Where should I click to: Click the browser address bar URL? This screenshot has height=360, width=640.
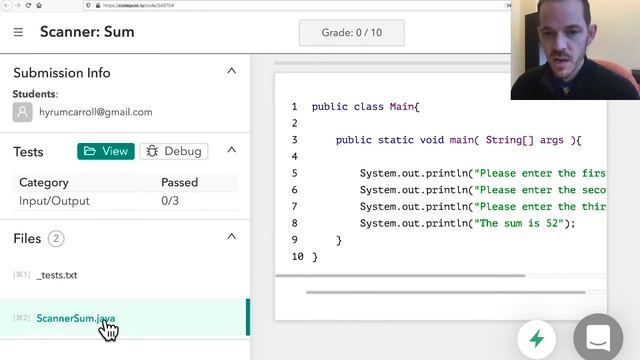138,5
